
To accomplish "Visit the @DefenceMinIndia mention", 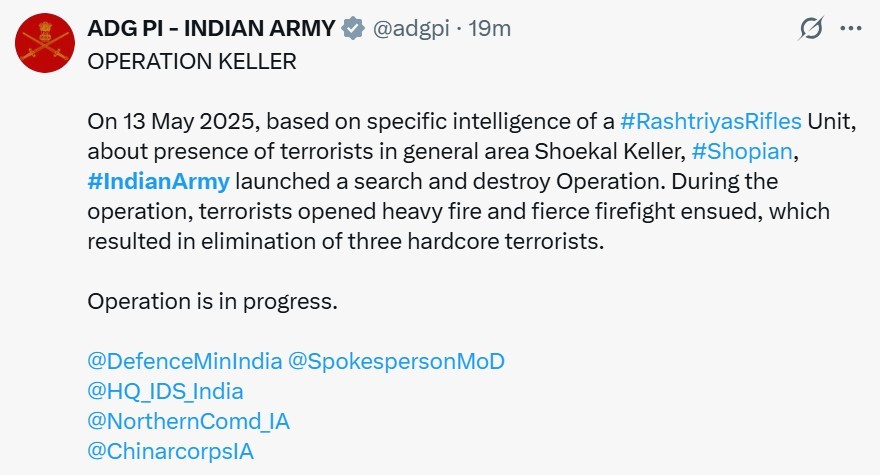I will [x=185, y=361].
